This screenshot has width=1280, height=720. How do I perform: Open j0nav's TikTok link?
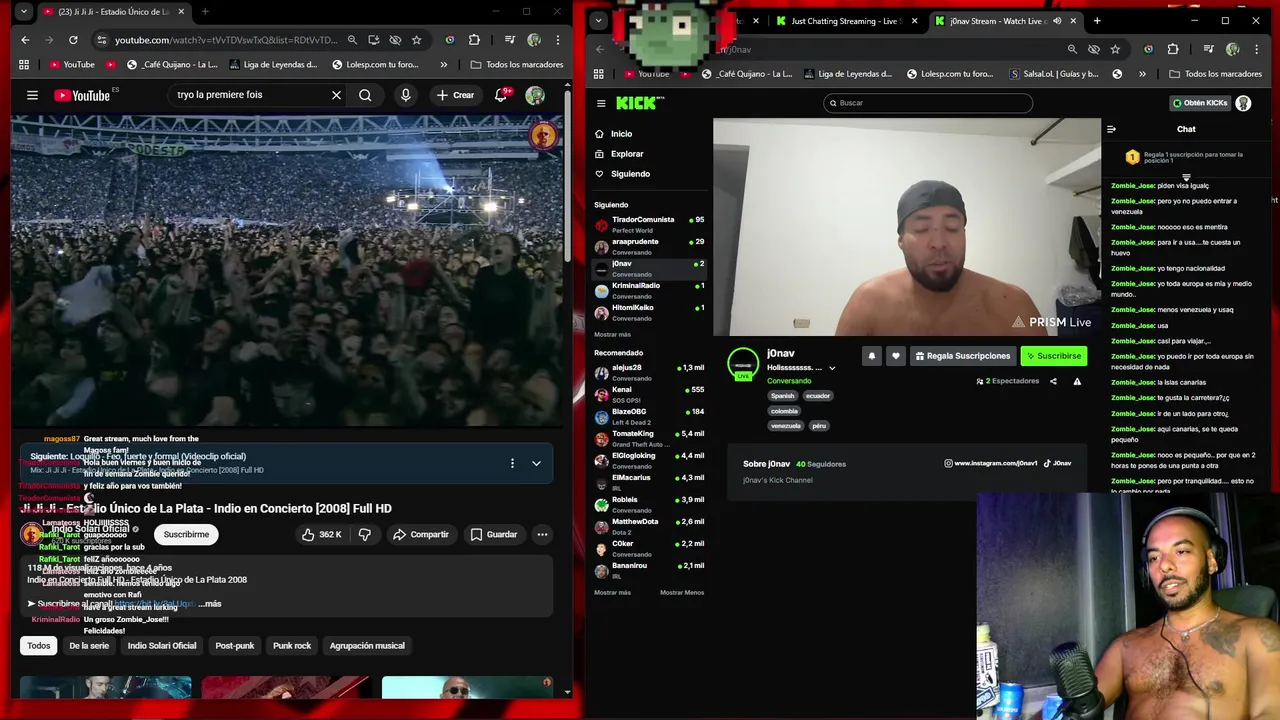click(1057, 463)
